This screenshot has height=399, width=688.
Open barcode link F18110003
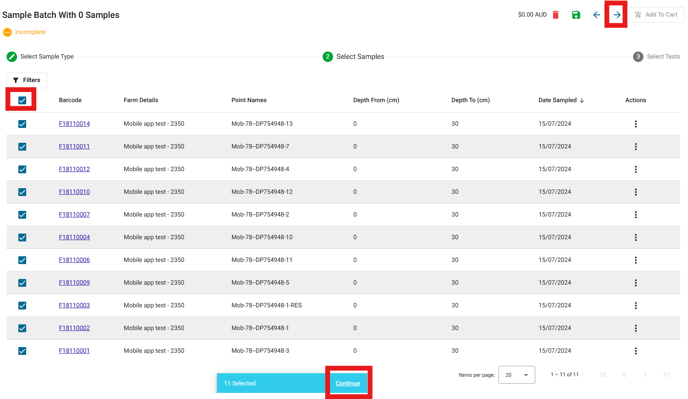pos(74,306)
